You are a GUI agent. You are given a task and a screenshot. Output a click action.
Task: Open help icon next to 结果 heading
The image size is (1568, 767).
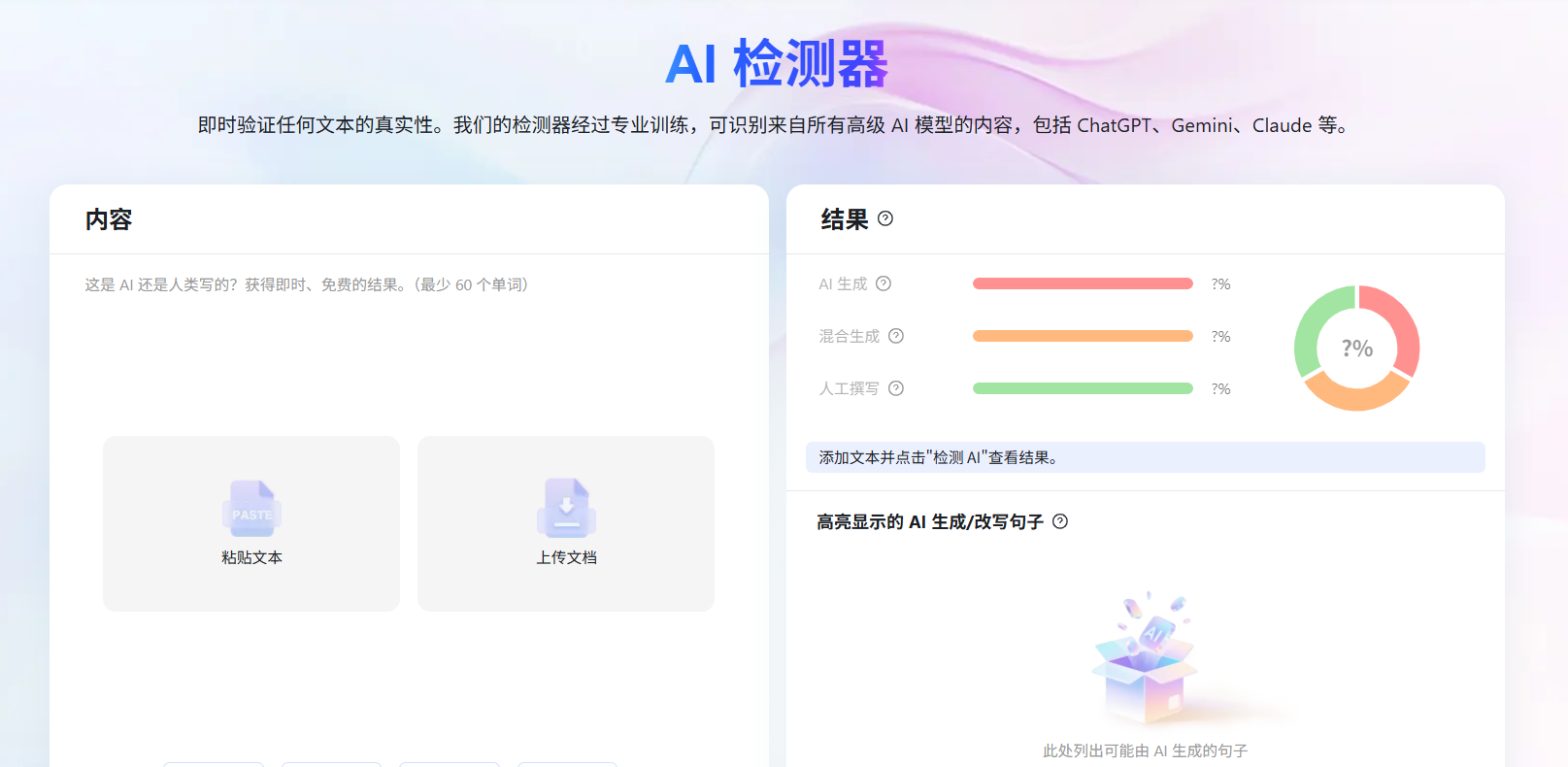885,218
